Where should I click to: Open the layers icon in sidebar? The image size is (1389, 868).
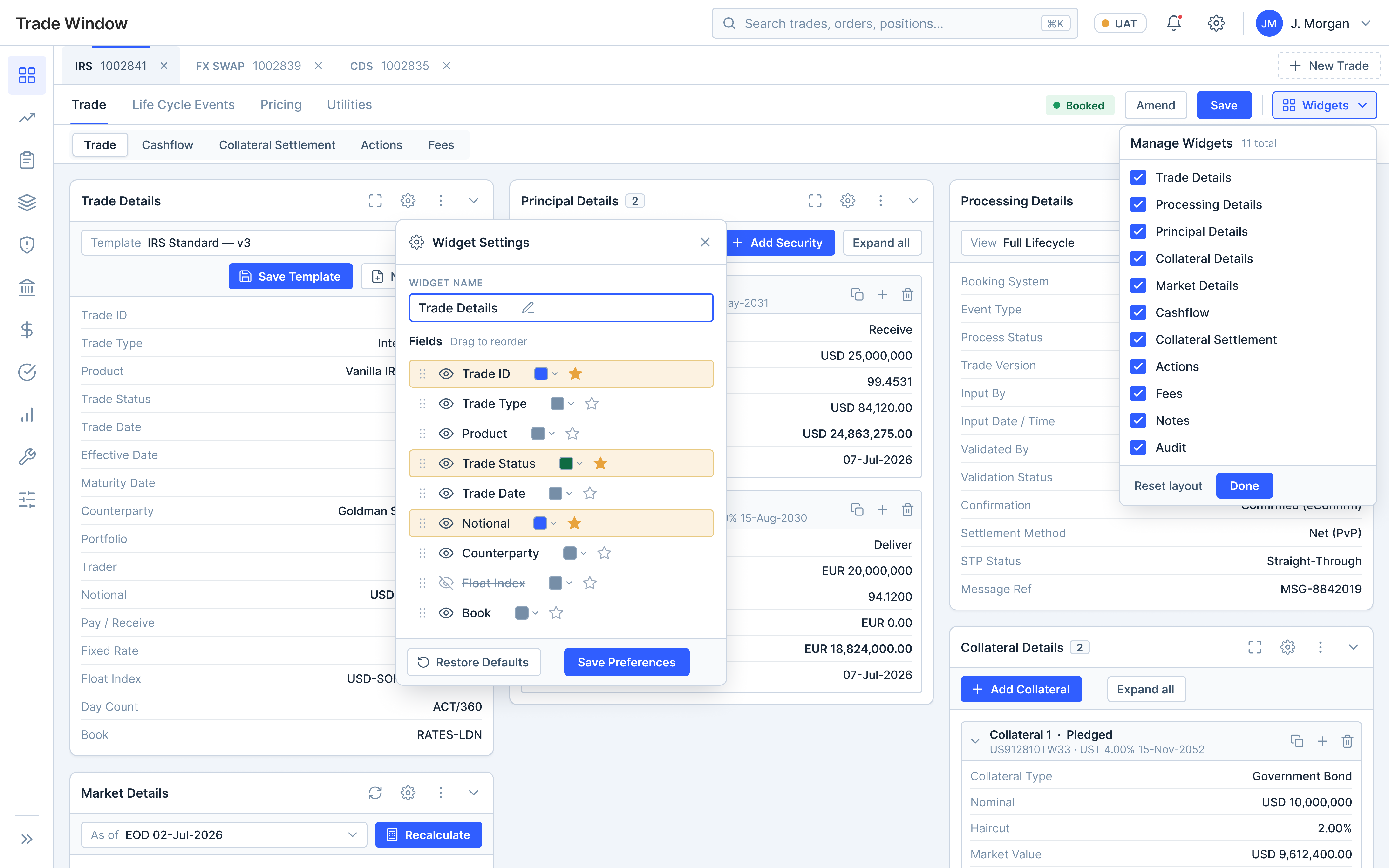click(x=27, y=203)
